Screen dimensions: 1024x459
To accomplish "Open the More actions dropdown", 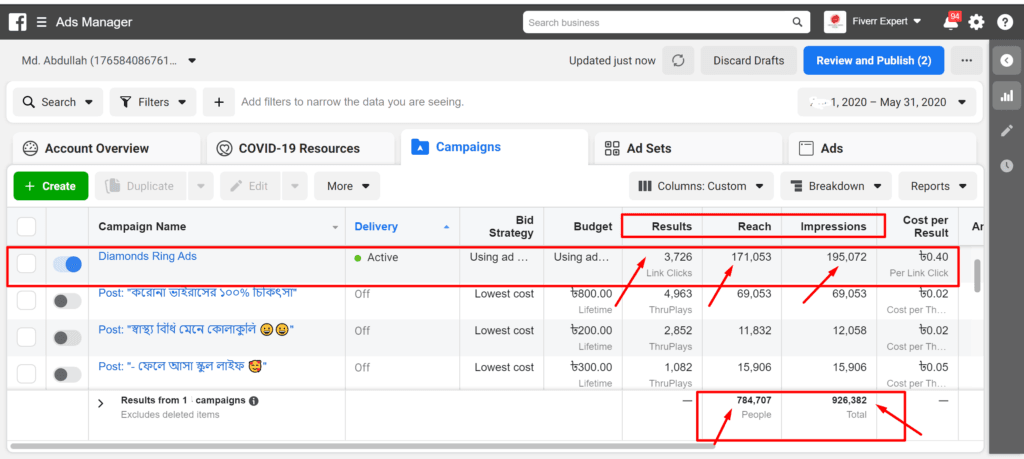I will (347, 186).
